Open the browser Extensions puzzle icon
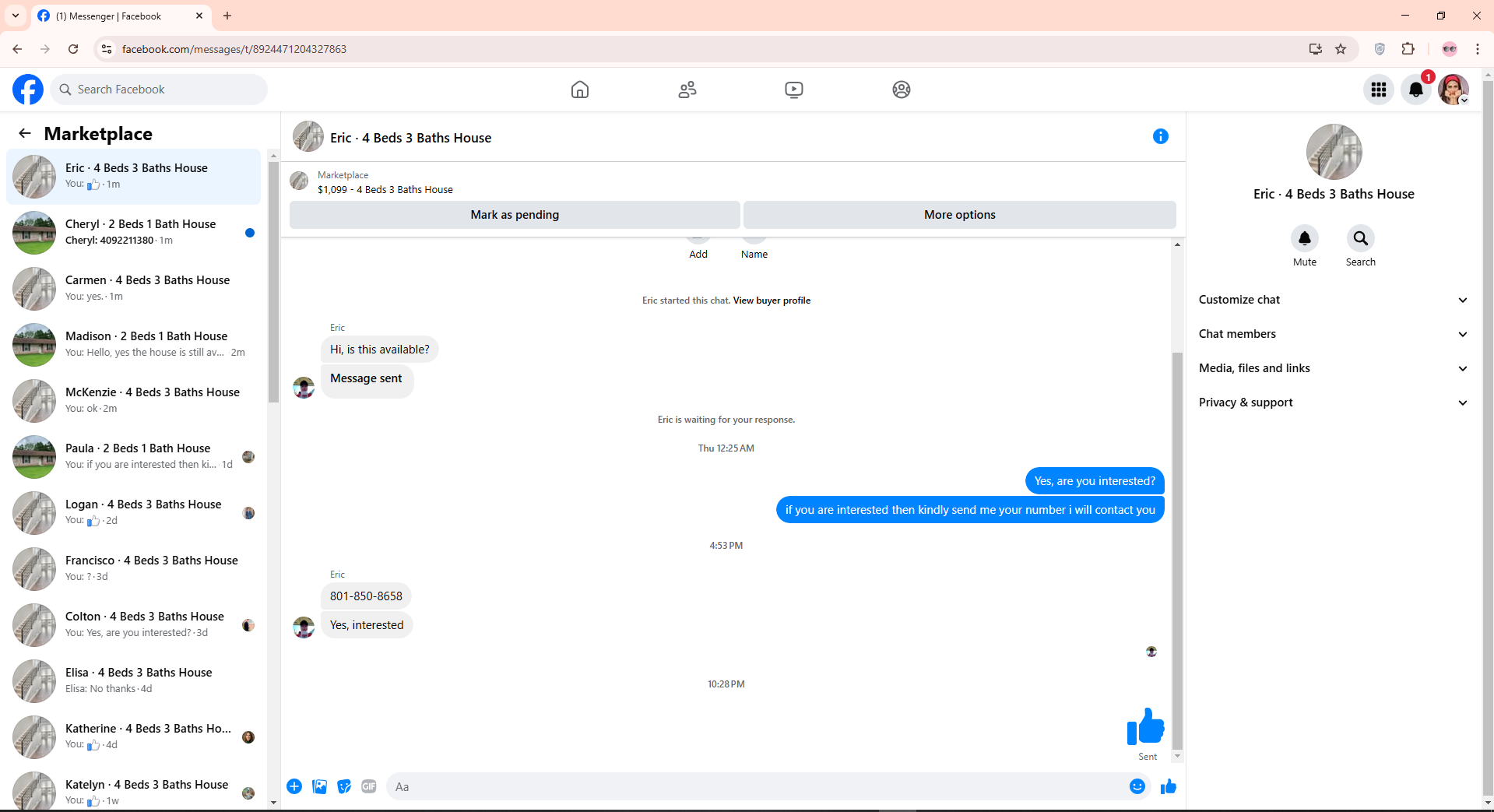 click(x=1408, y=49)
